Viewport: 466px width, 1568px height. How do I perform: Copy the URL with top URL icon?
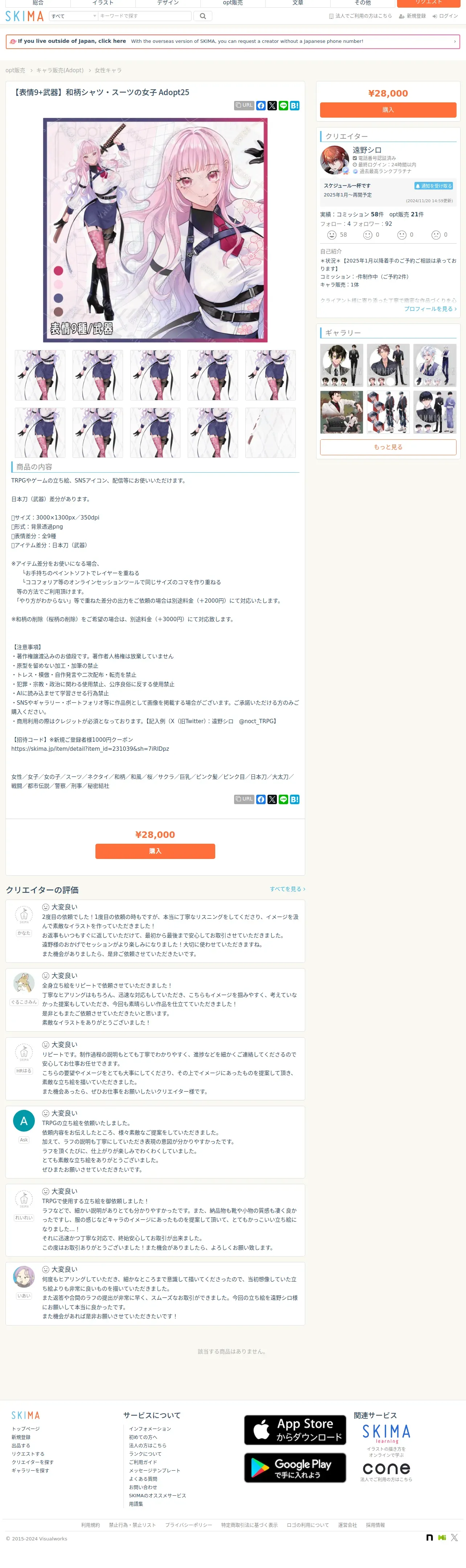(x=244, y=106)
